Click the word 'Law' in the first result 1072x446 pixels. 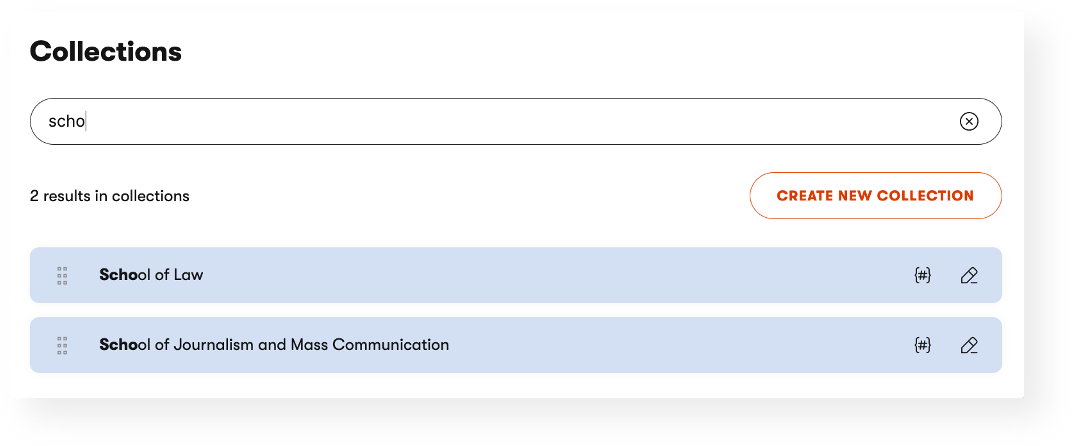click(188, 275)
